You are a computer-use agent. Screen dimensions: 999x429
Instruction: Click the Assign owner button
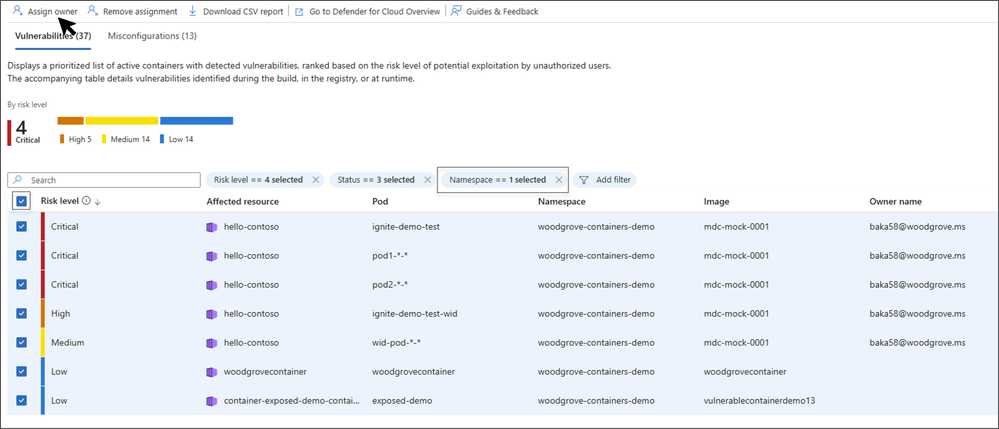tap(45, 11)
